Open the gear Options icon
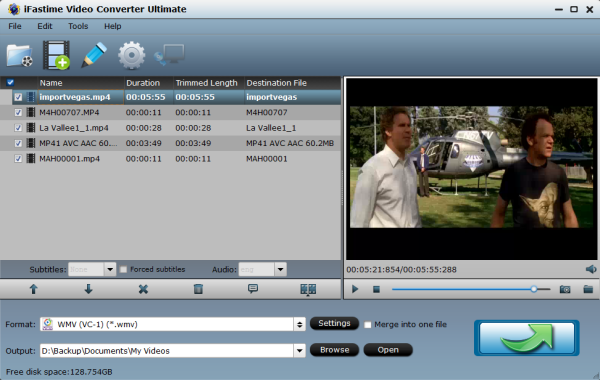 point(132,55)
